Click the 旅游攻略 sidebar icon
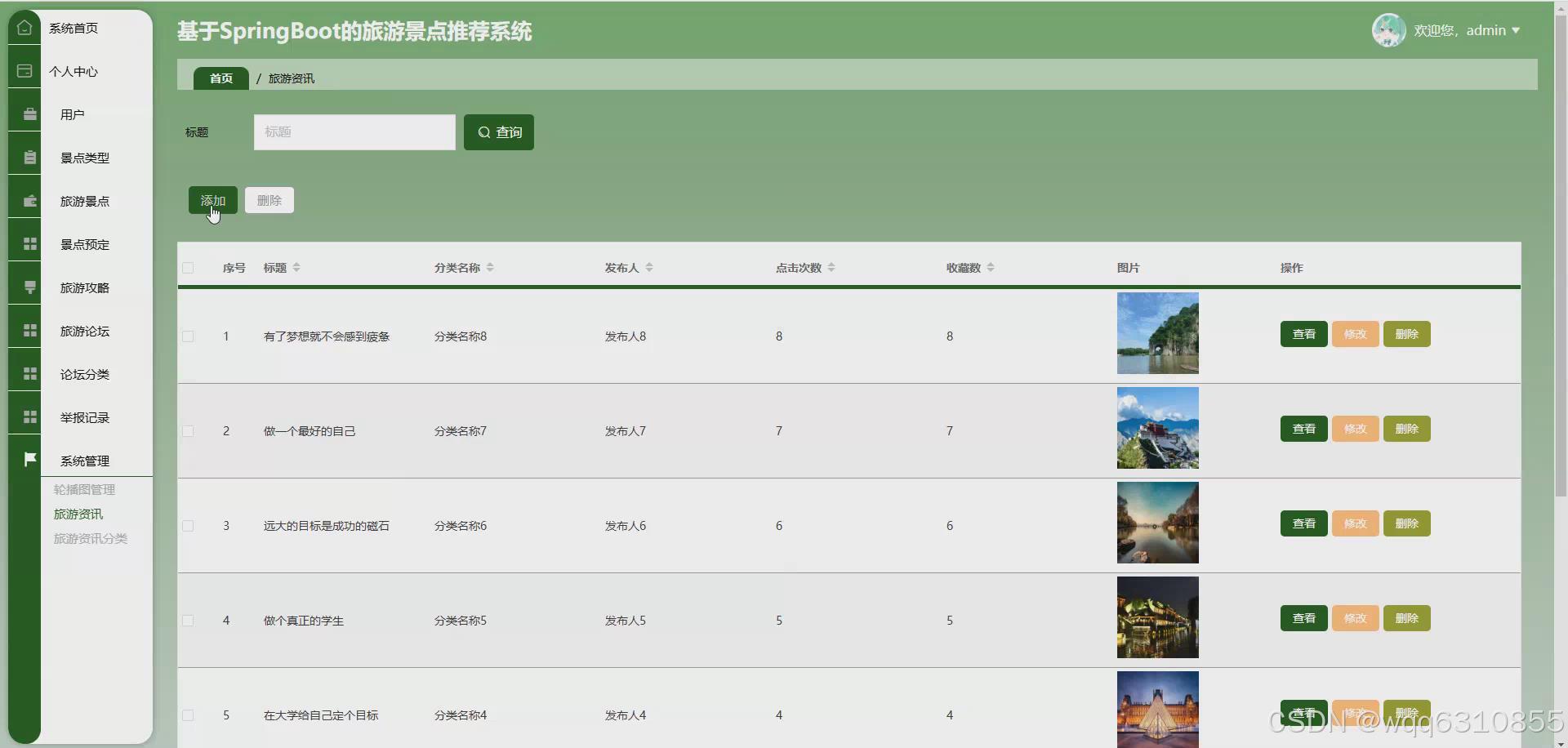The image size is (1568, 748). [29, 287]
